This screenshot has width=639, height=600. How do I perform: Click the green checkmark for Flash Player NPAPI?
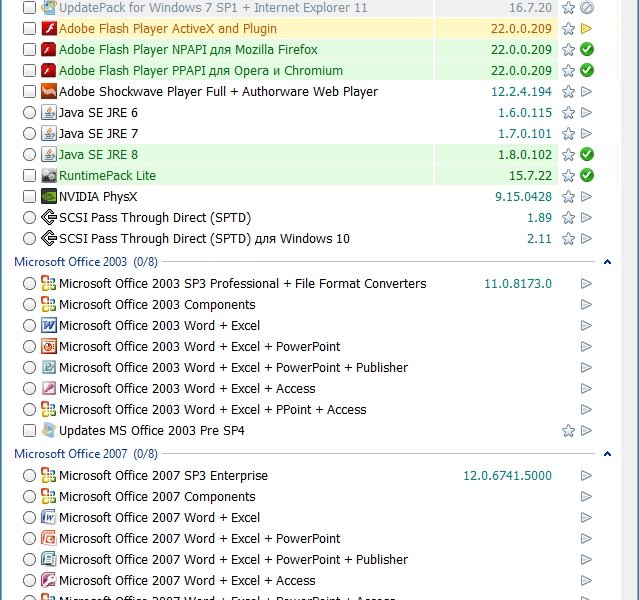pyautogui.click(x=586, y=49)
